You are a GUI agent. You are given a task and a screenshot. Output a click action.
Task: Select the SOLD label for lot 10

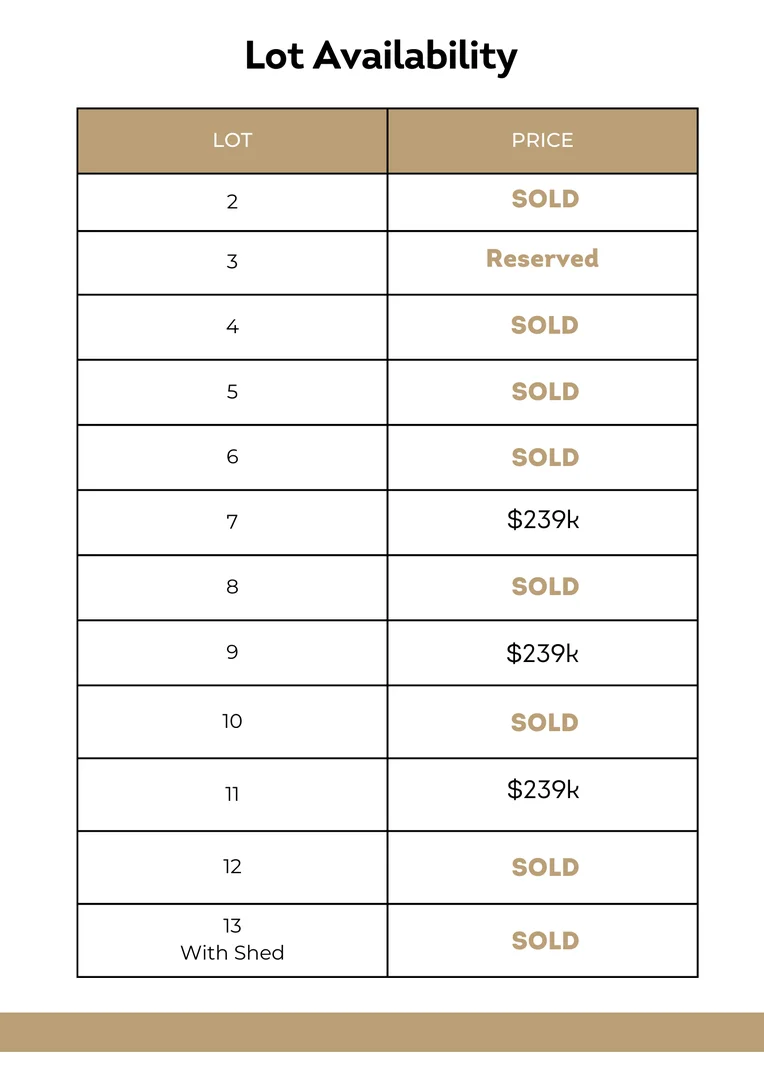click(x=545, y=722)
